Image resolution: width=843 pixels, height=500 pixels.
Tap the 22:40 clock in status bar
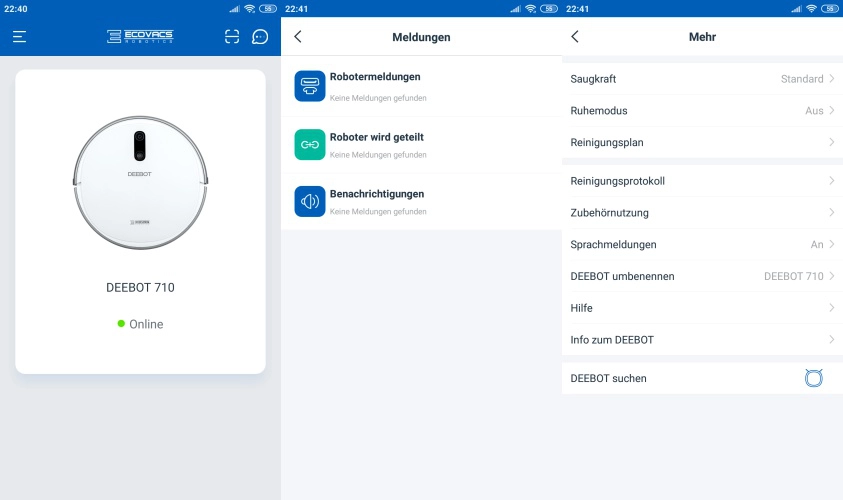click(x=16, y=9)
